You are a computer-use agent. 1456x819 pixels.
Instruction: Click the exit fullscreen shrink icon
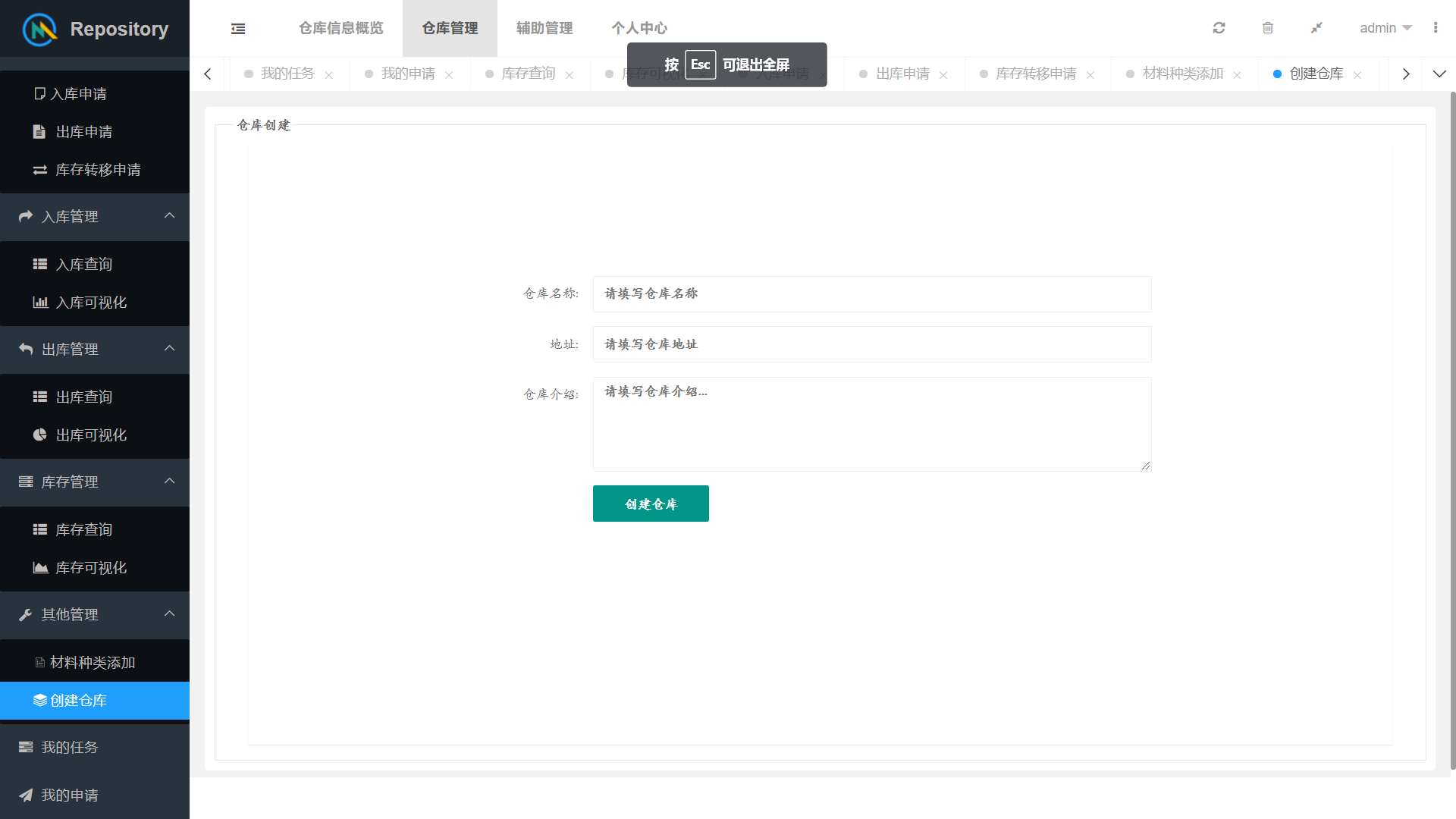[x=1316, y=28]
